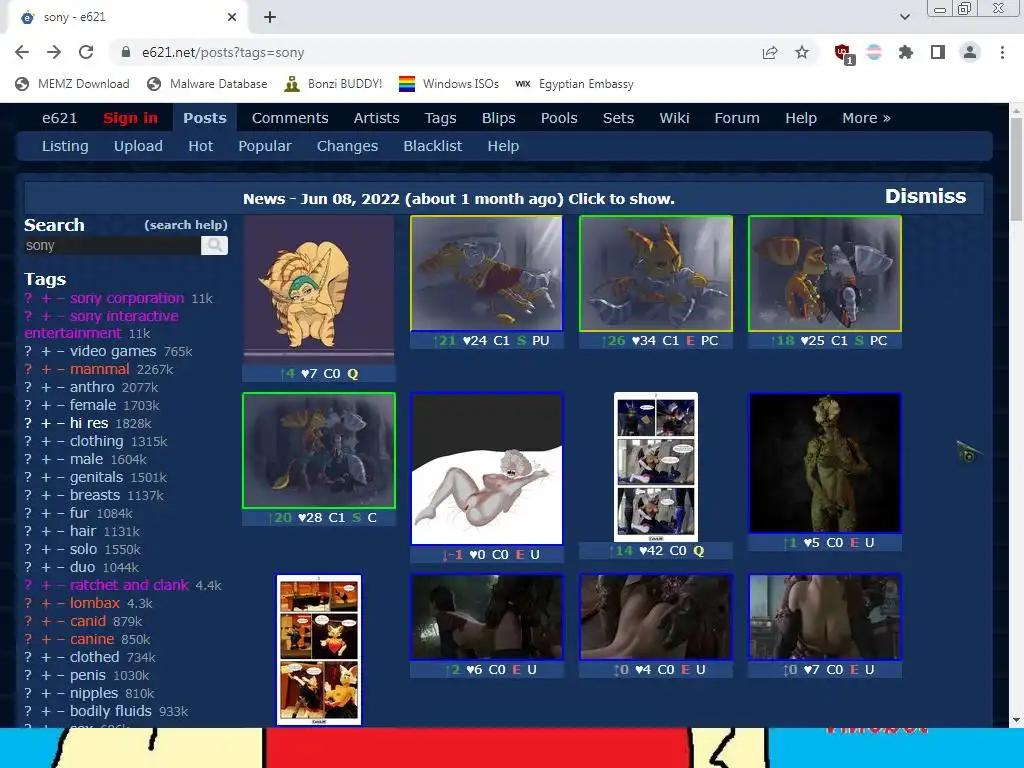Show the Jun 08, 2022 news item
1024x768 pixels.
(x=458, y=199)
